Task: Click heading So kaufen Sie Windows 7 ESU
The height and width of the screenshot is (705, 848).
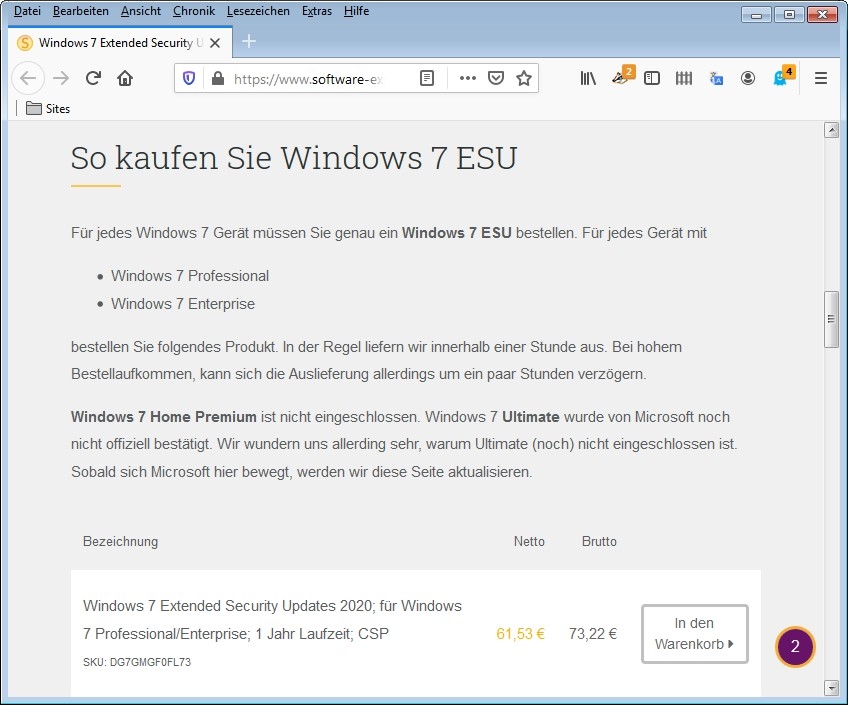Action: pyautogui.click(x=294, y=158)
